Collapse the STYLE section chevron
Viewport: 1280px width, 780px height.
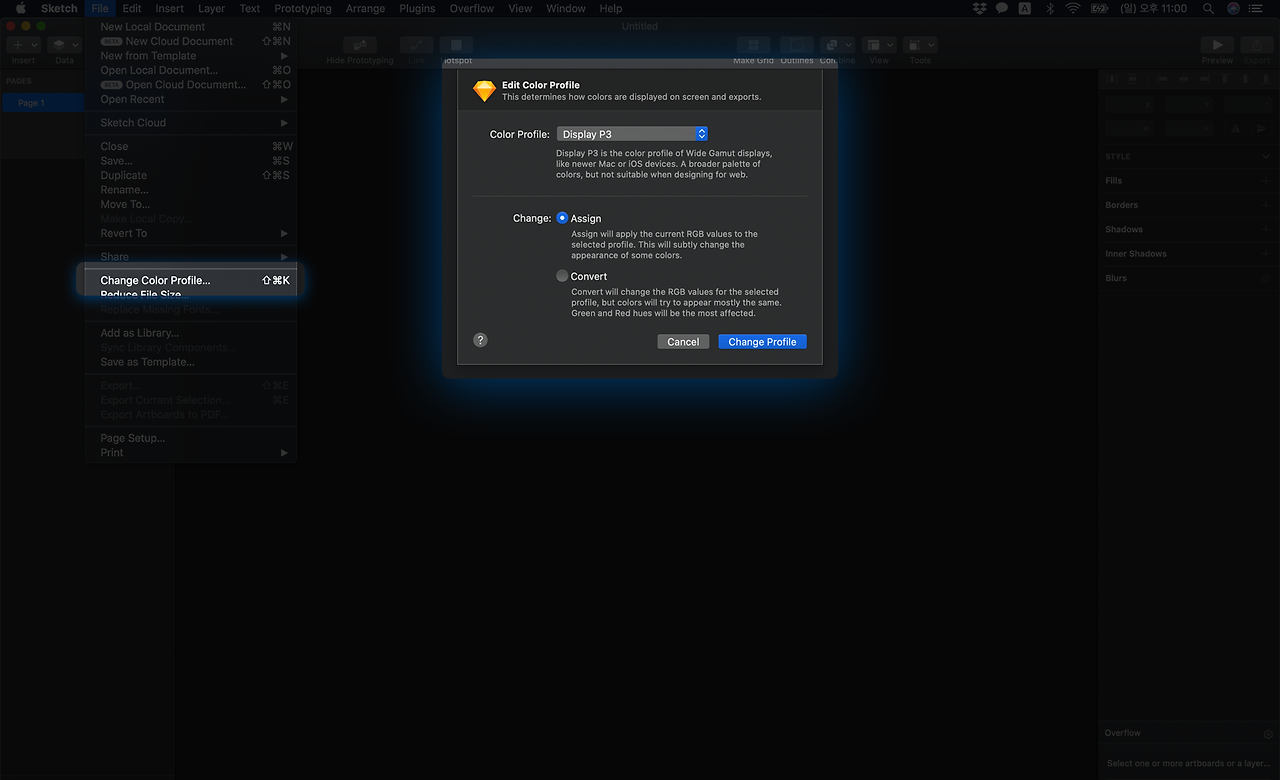click(1266, 157)
